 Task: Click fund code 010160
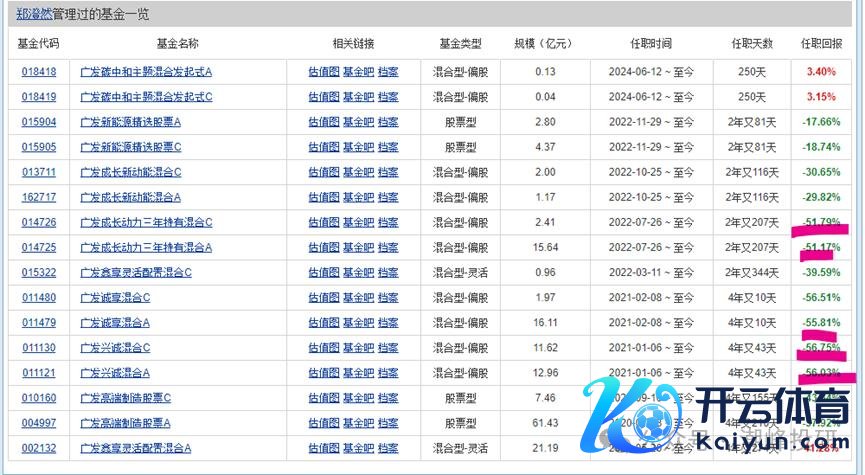pos(39,397)
